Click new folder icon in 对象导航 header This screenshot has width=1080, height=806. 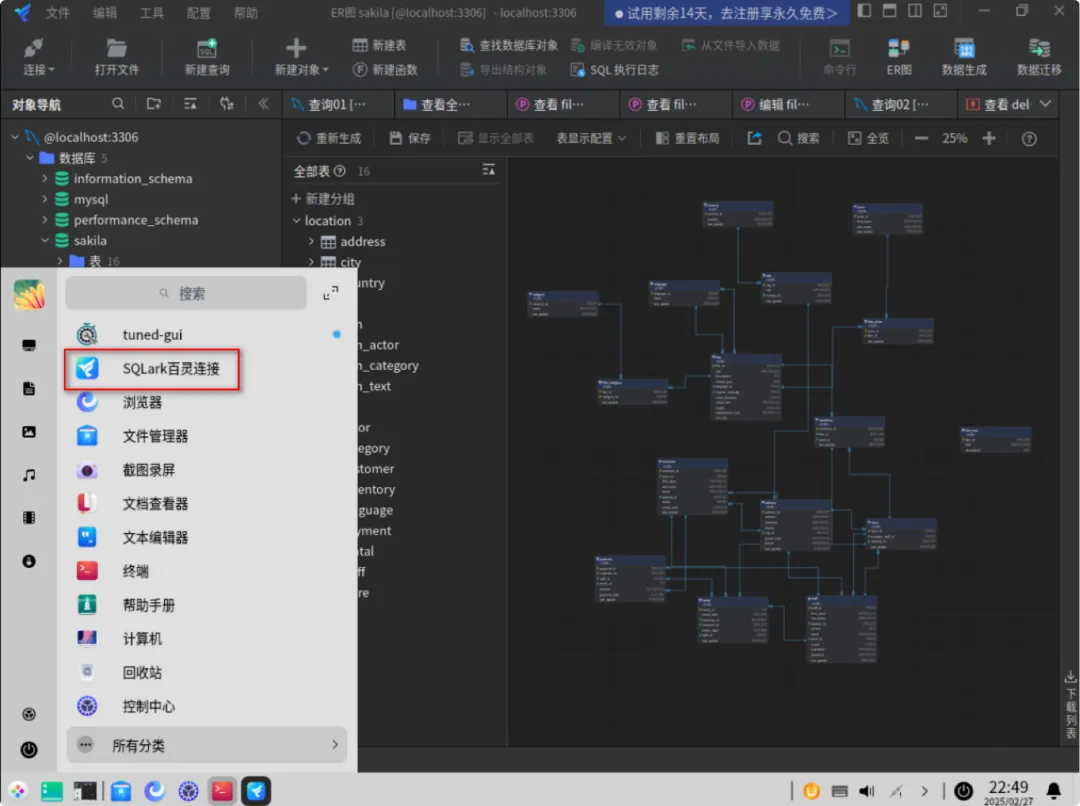(x=154, y=104)
